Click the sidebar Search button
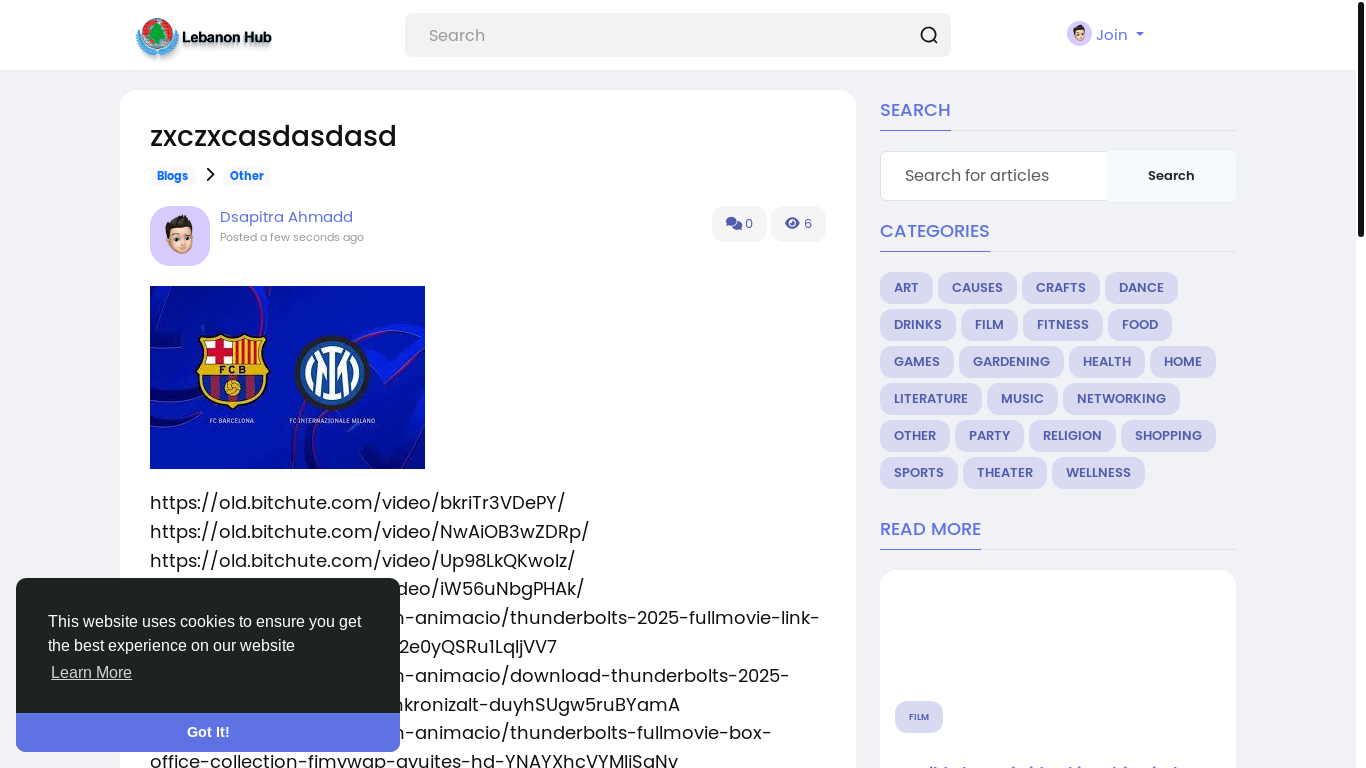 click(1171, 176)
